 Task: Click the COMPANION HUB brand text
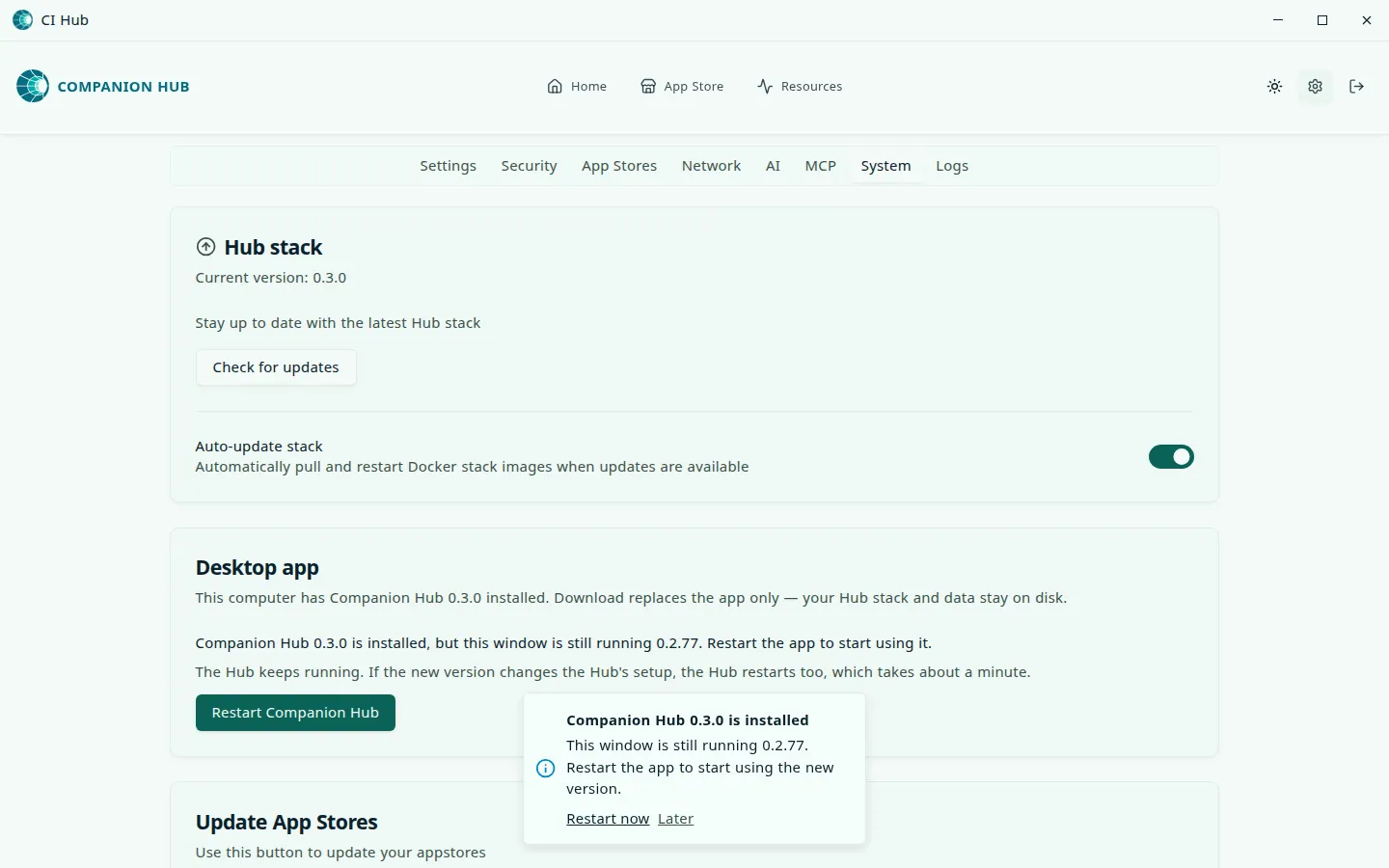(x=123, y=86)
